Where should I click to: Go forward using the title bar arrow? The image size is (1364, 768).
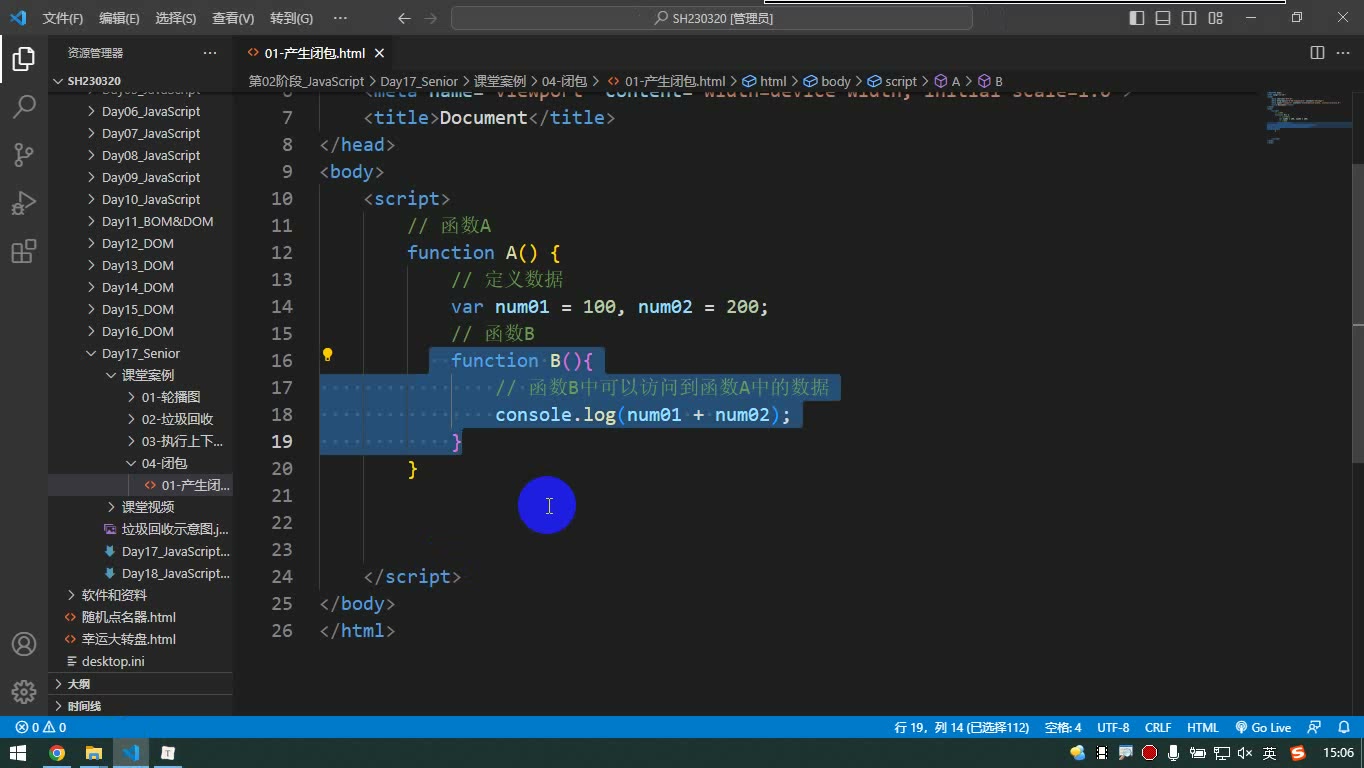(x=431, y=18)
